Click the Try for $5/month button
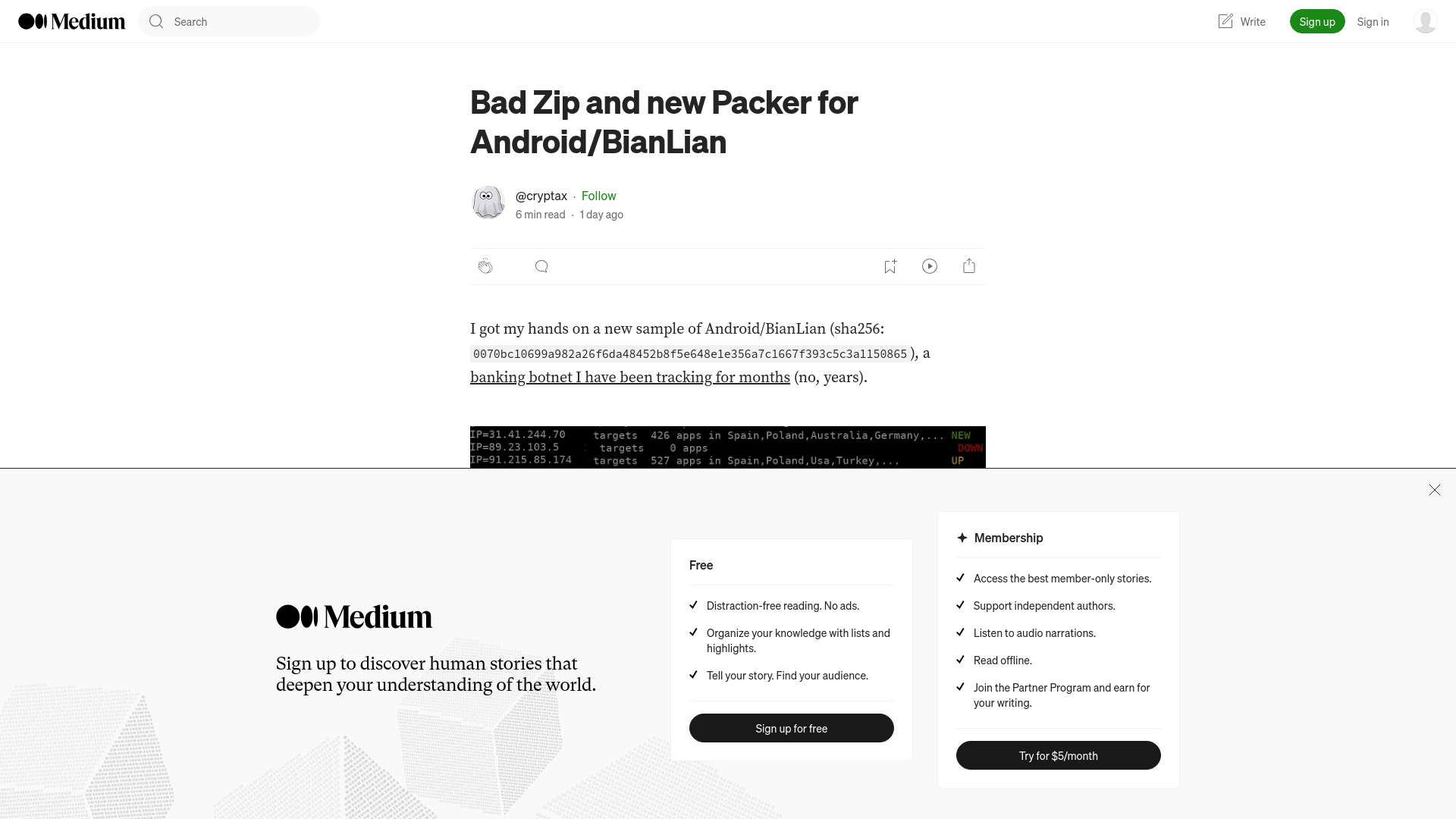This screenshot has width=1456, height=819. [1058, 755]
